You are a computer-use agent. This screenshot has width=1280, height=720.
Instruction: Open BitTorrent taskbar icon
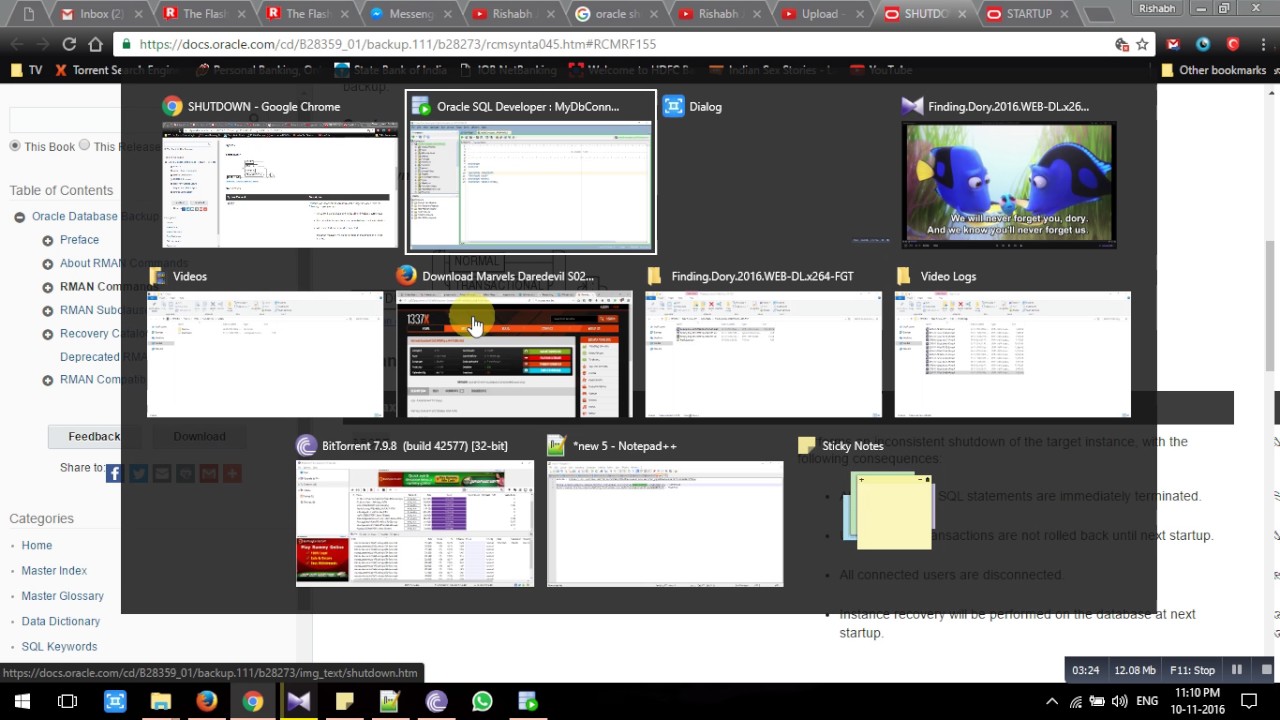[x=436, y=701]
